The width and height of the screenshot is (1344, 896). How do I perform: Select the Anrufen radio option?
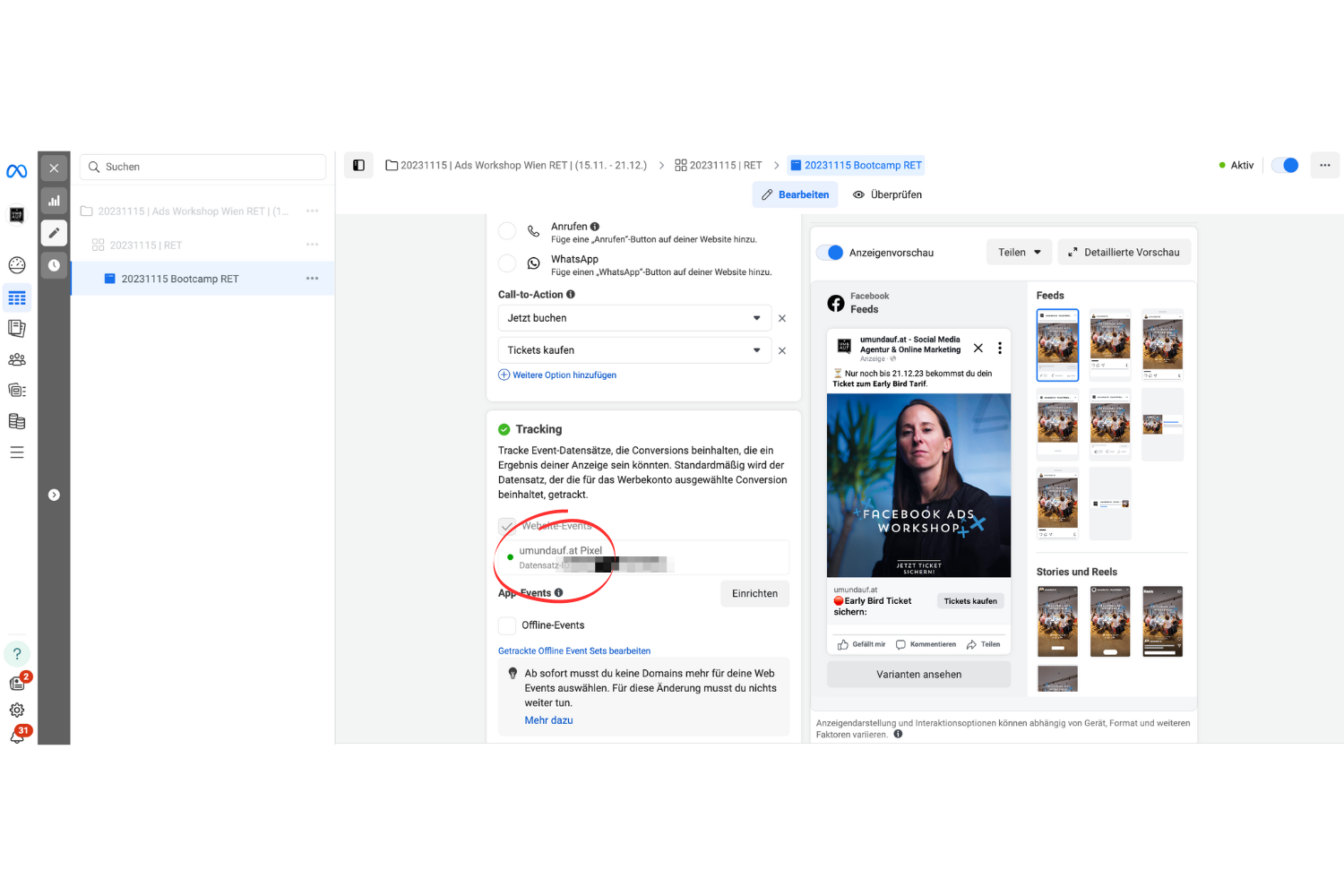507,231
